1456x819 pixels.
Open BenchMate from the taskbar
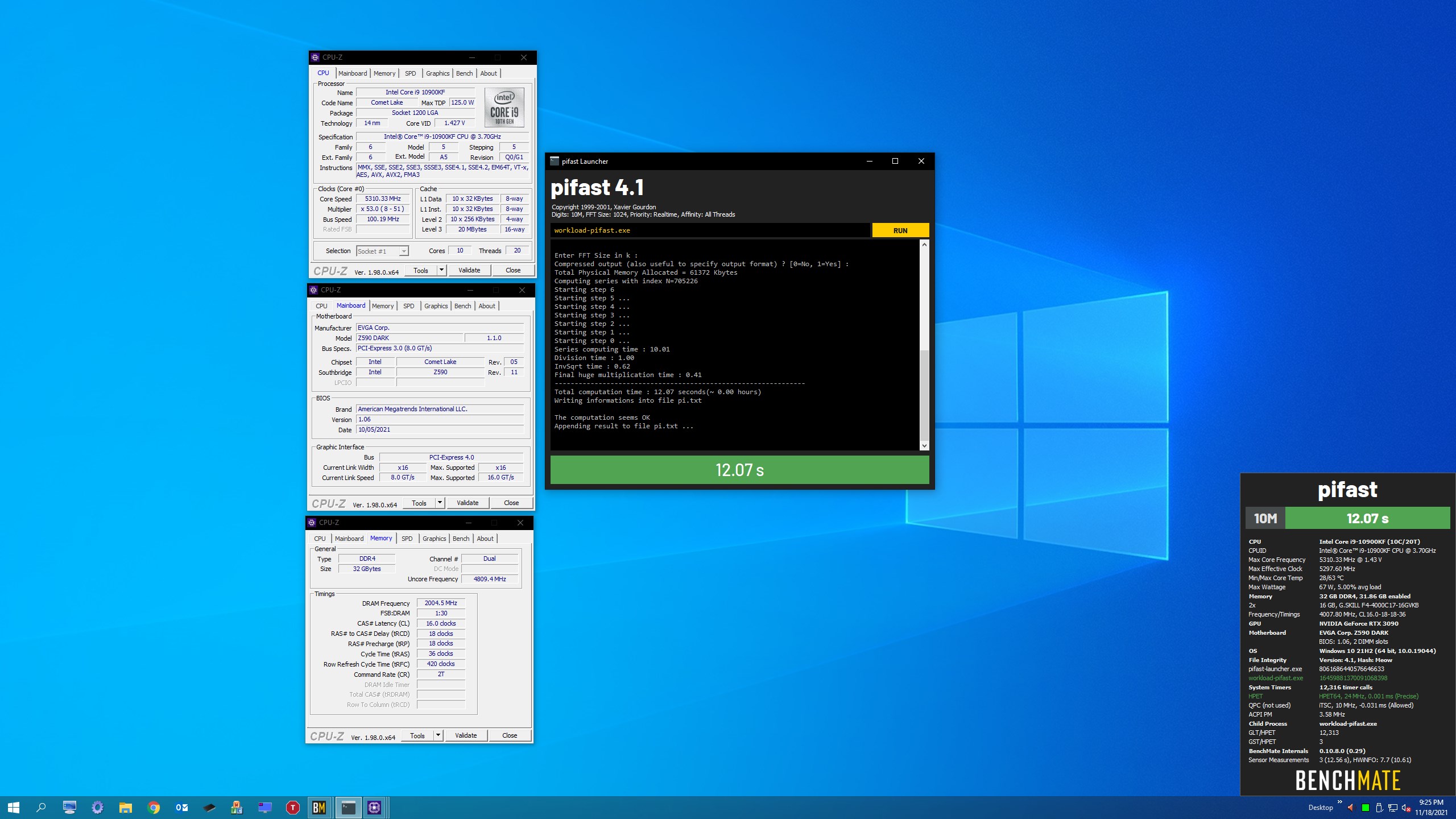click(x=319, y=807)
